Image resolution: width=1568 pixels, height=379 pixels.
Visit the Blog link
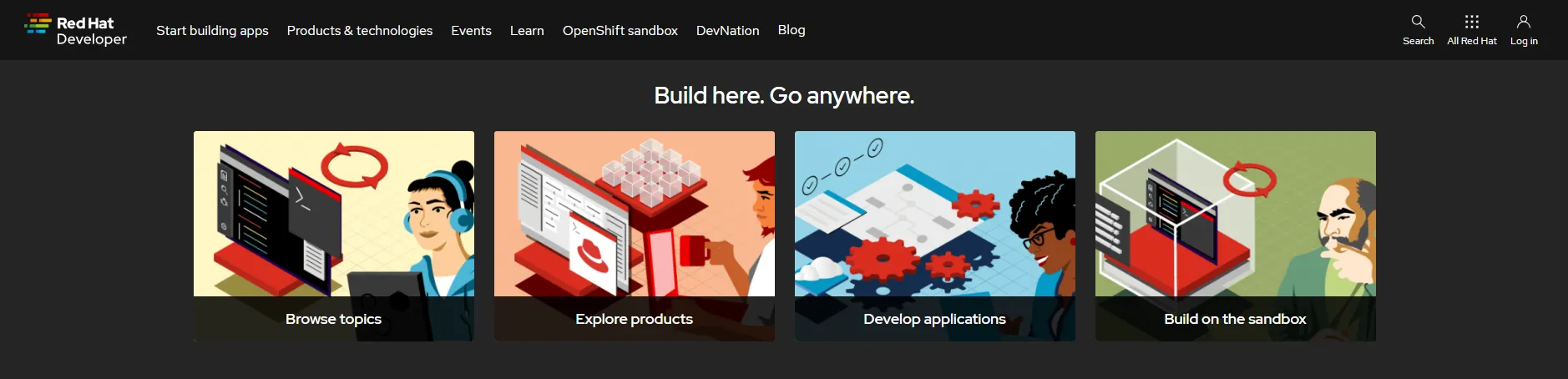click(x=792, y=30)
